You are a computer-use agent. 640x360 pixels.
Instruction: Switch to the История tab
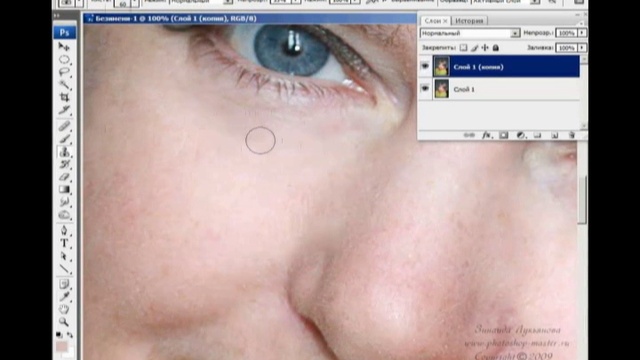[x=469, y=20]
